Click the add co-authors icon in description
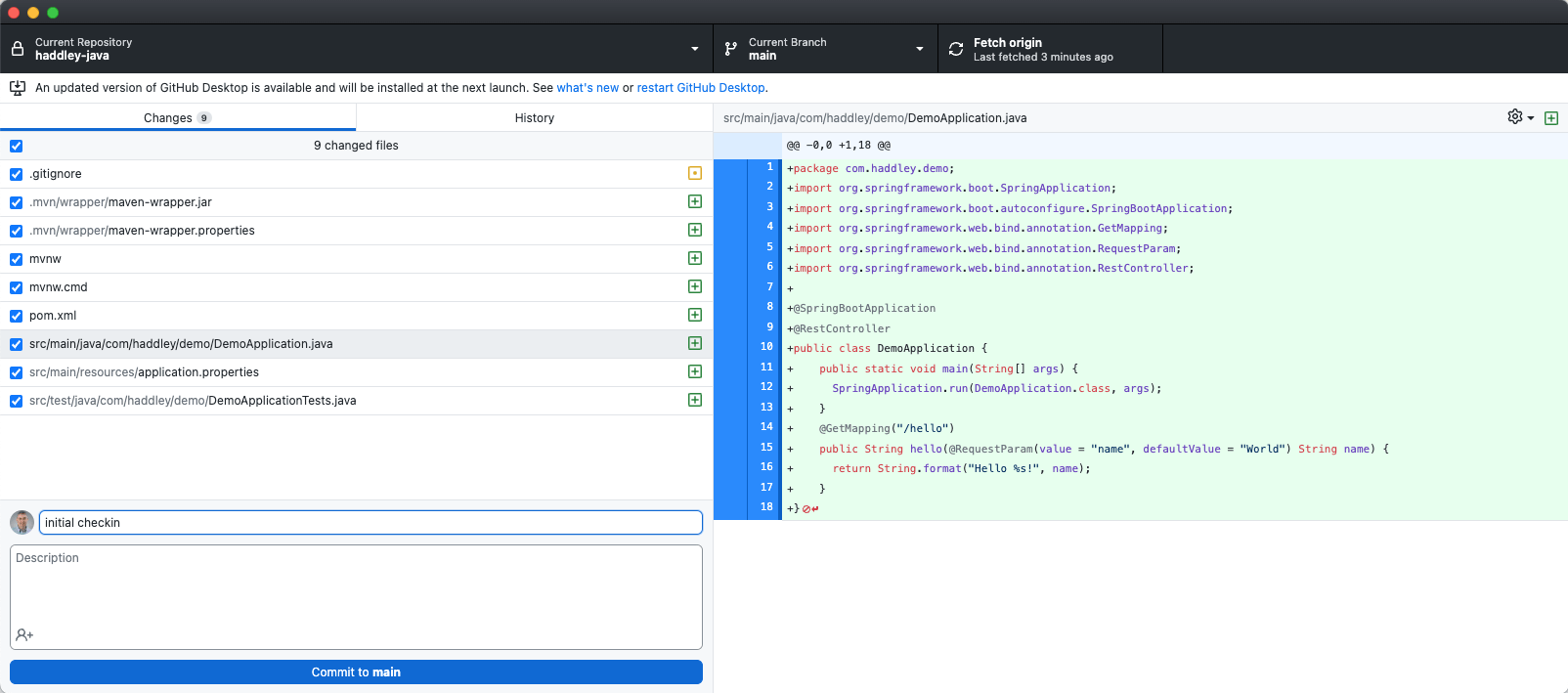This screenshot has height=693, width=1568. click(x=24, y=635)
